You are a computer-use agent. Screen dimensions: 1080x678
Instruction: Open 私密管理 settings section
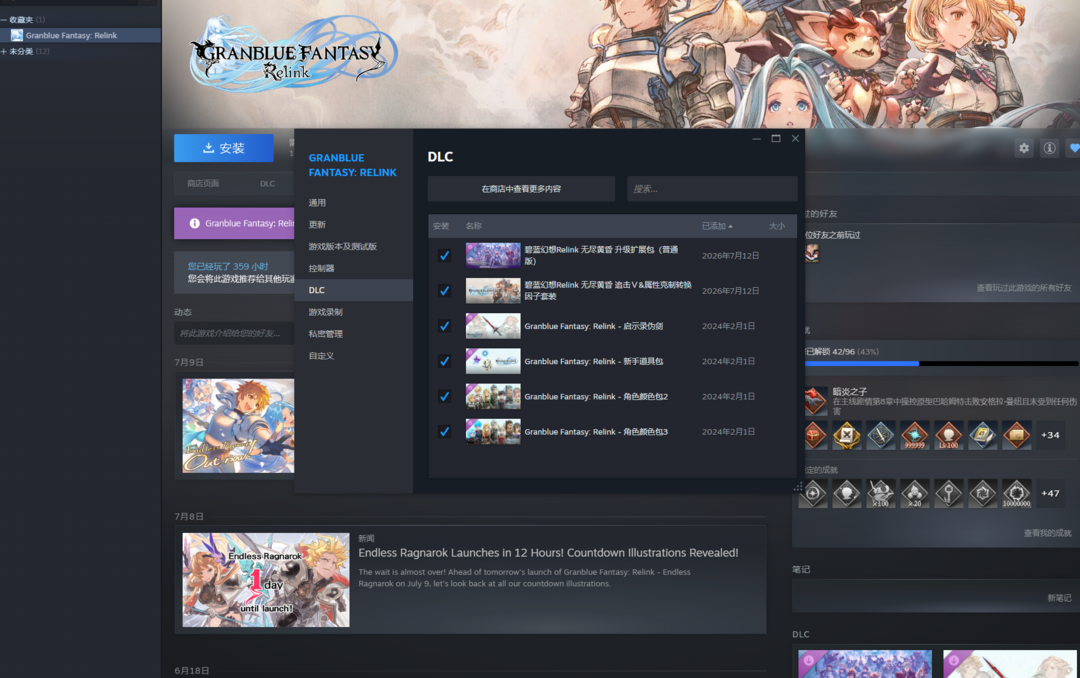[x=354, y=334]
